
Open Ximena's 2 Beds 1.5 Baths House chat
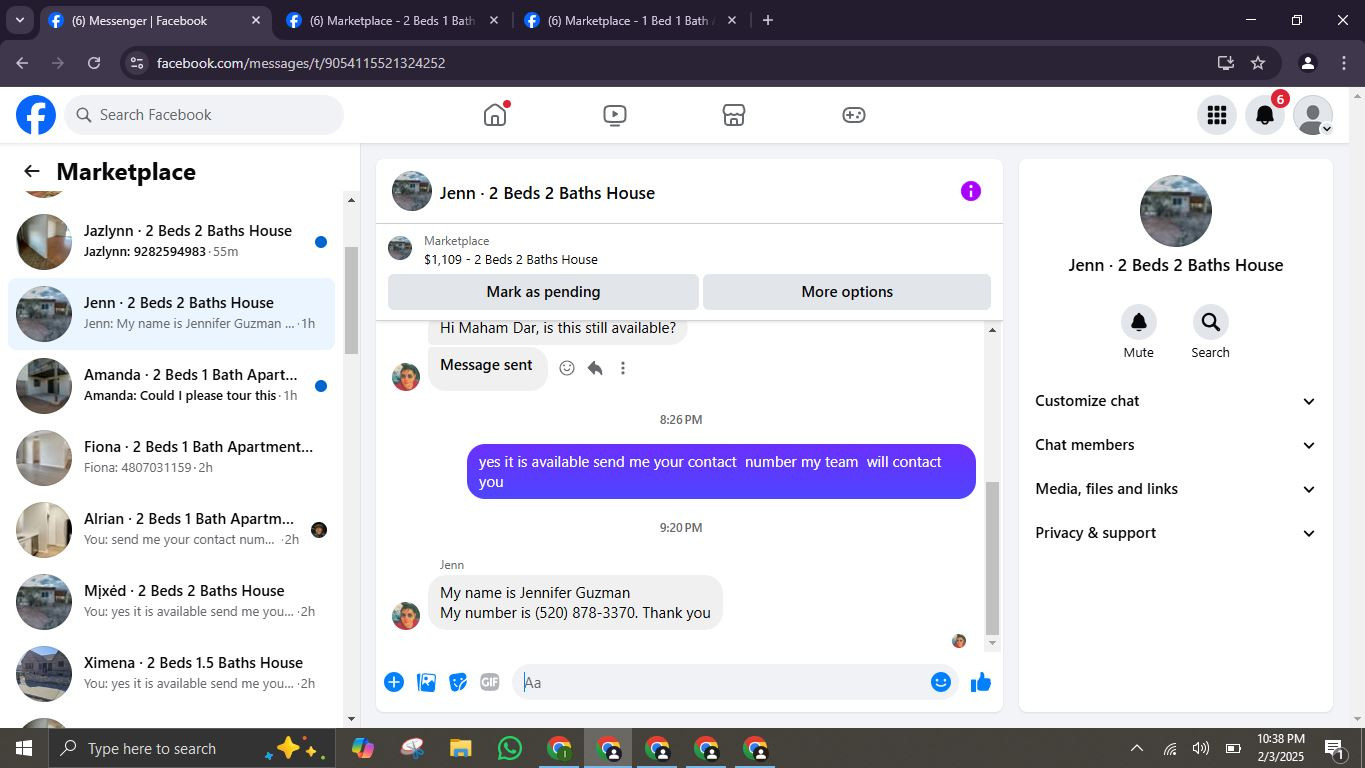point(171,673)
